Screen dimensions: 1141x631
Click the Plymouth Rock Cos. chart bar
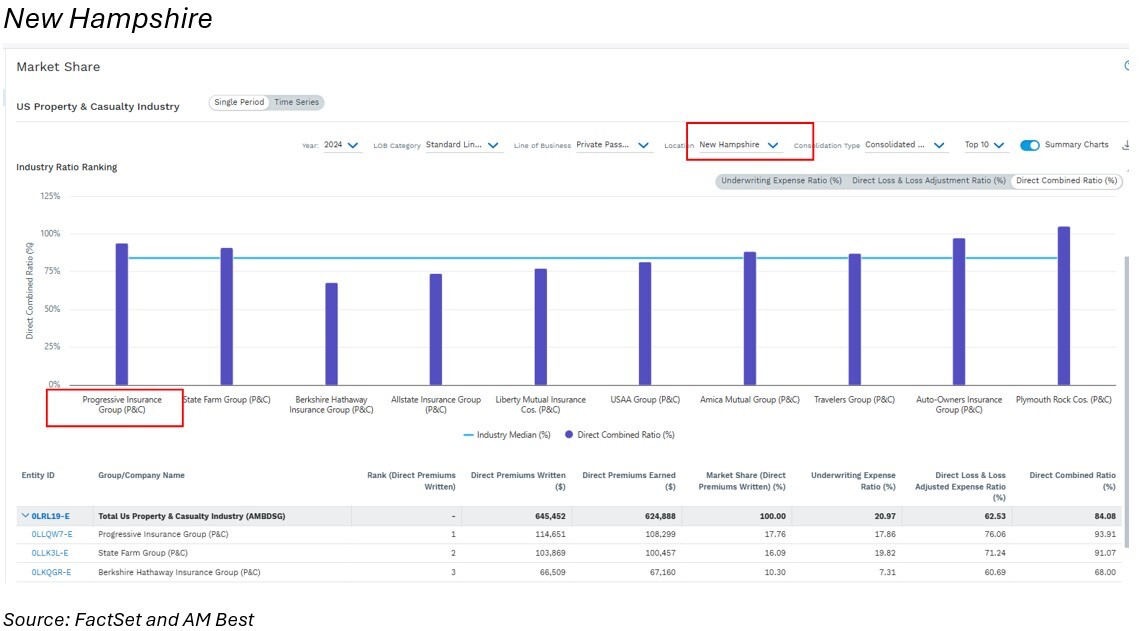(x=1063, y=306)
